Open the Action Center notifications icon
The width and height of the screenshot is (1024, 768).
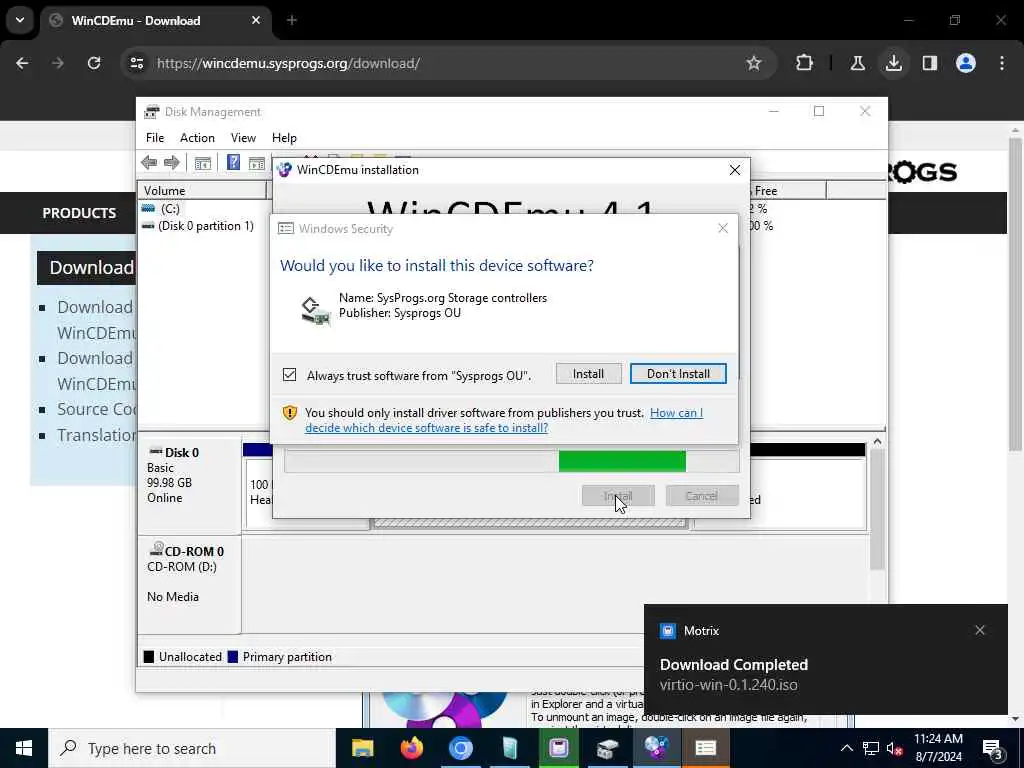(x=992, y=749)
